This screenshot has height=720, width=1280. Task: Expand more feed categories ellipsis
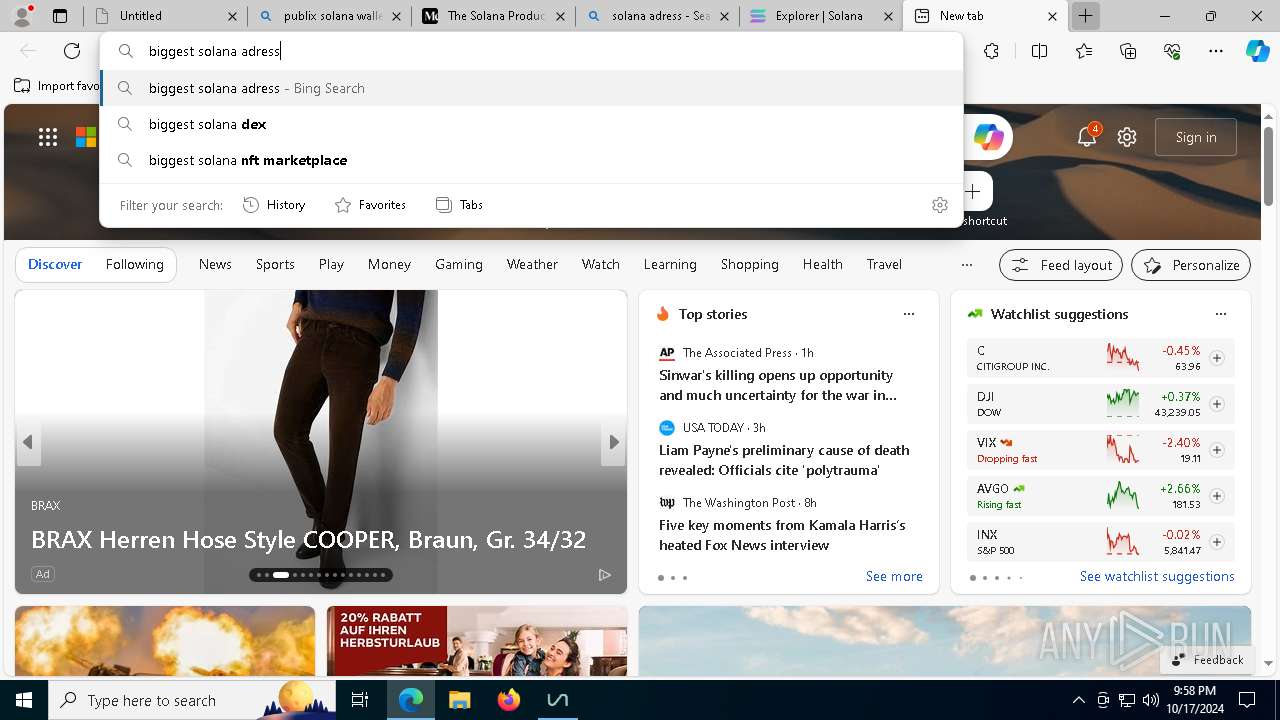coord(966,265)
